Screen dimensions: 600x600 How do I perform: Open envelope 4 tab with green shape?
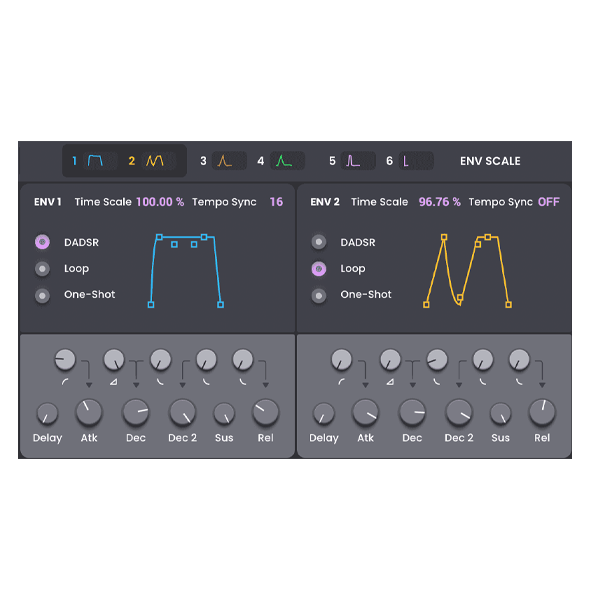pyautogui.click(x=281, y=161)
